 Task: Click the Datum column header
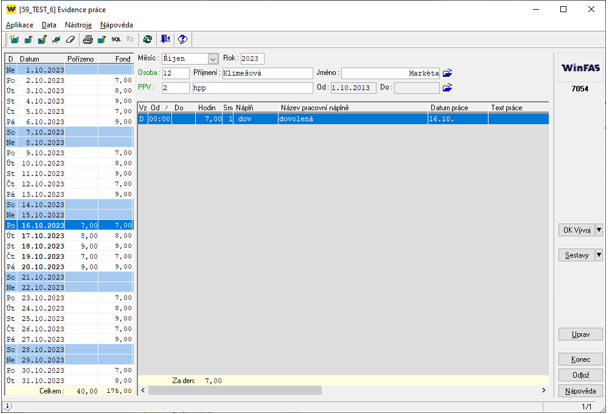pos(41,59)
